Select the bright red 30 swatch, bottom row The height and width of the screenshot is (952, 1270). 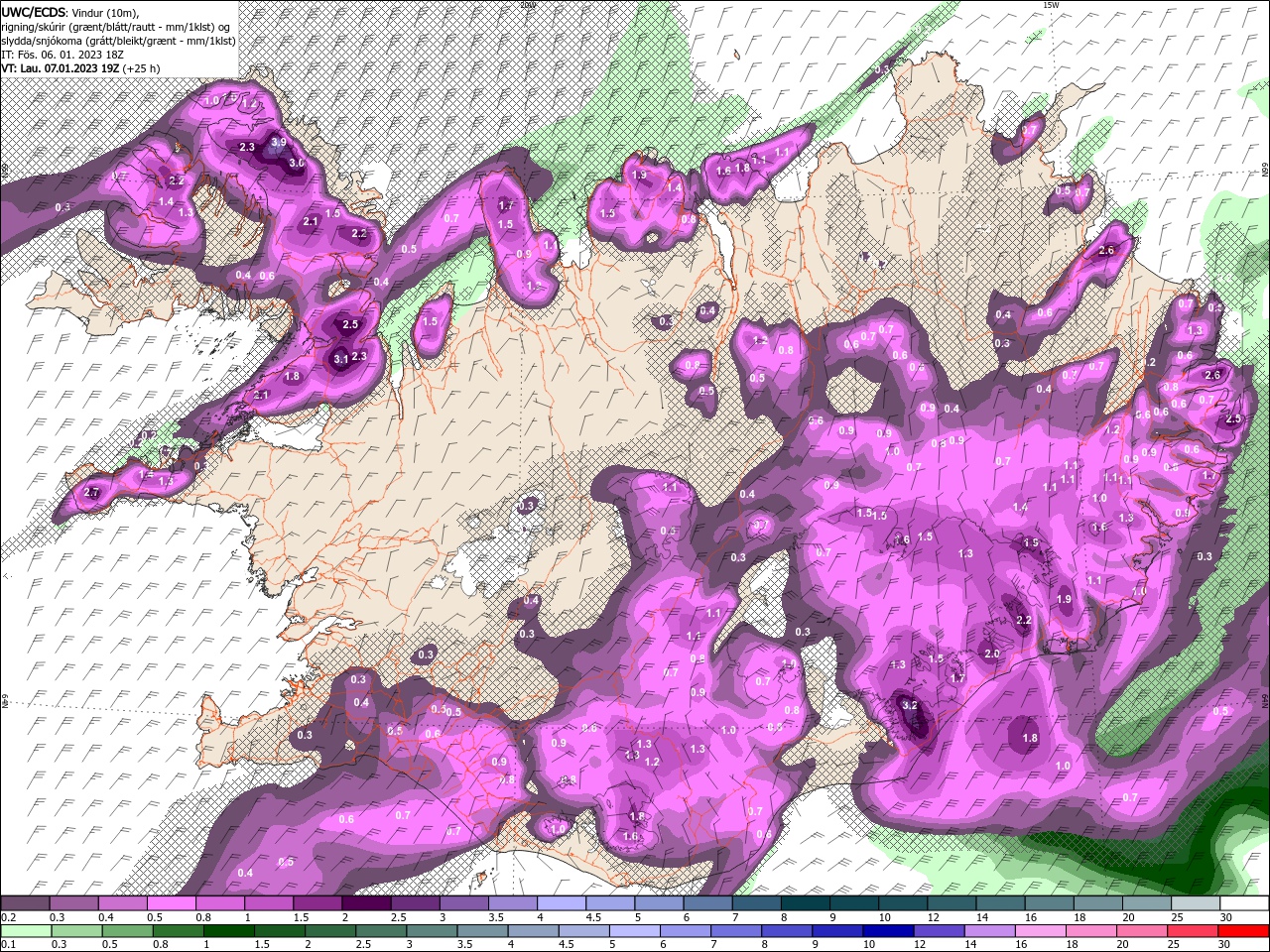click(x=1243, y=930)
